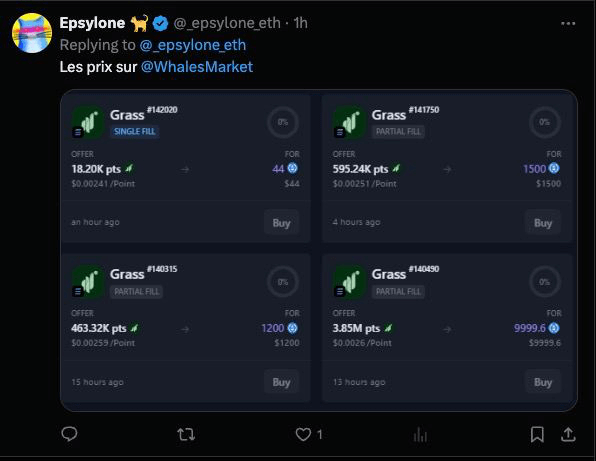
Task: Click the 0% progress ring on offer #141750
Action: point(544,122)
